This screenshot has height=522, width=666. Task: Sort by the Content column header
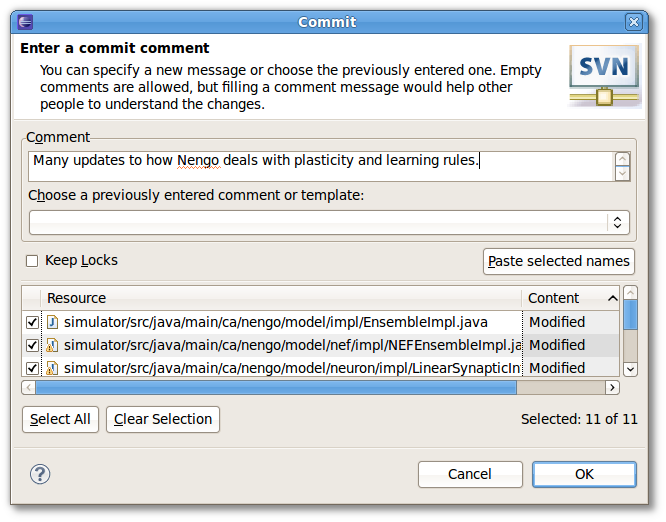[570, 298]
